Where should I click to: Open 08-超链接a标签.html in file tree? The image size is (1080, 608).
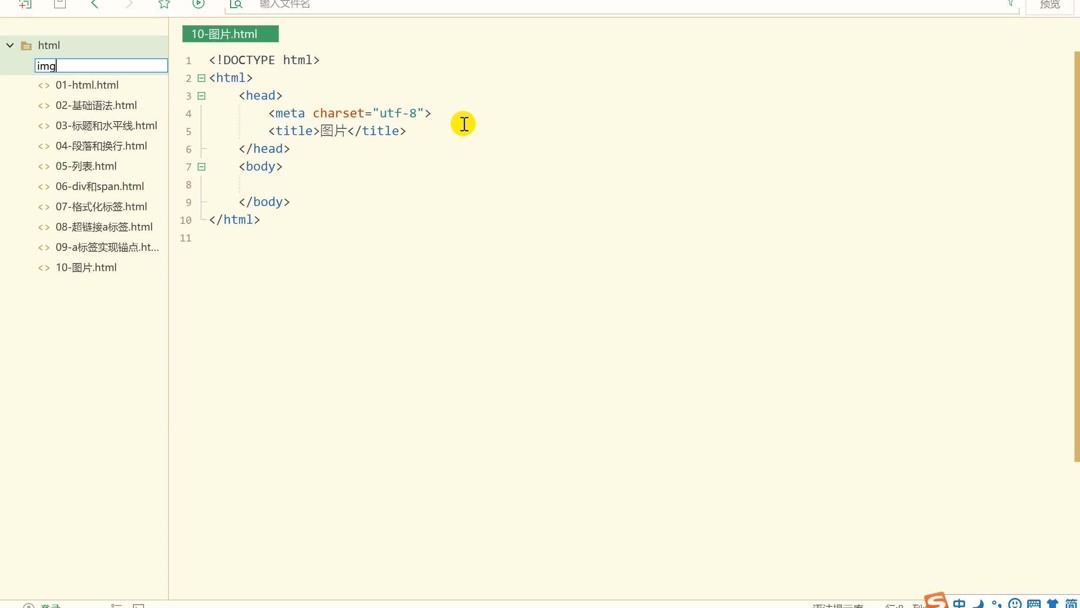pos(104,227)
